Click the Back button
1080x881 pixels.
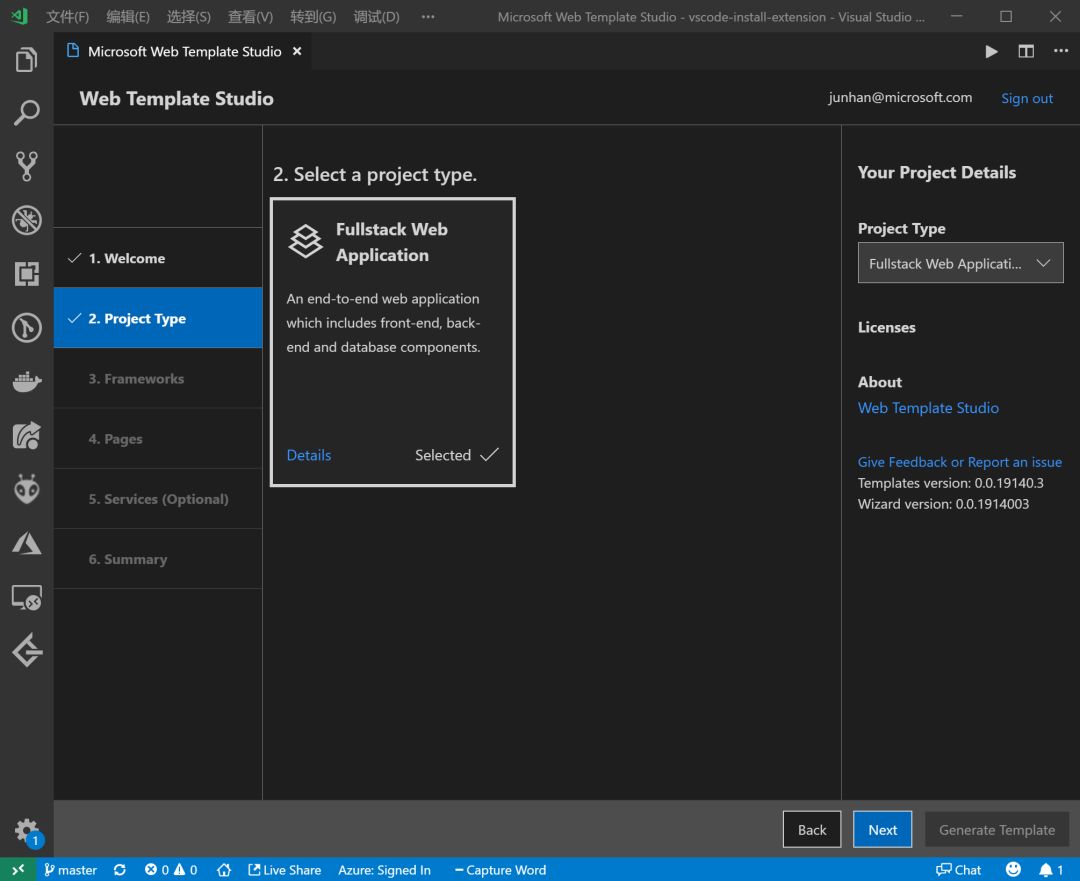click(x=811, y=830)
